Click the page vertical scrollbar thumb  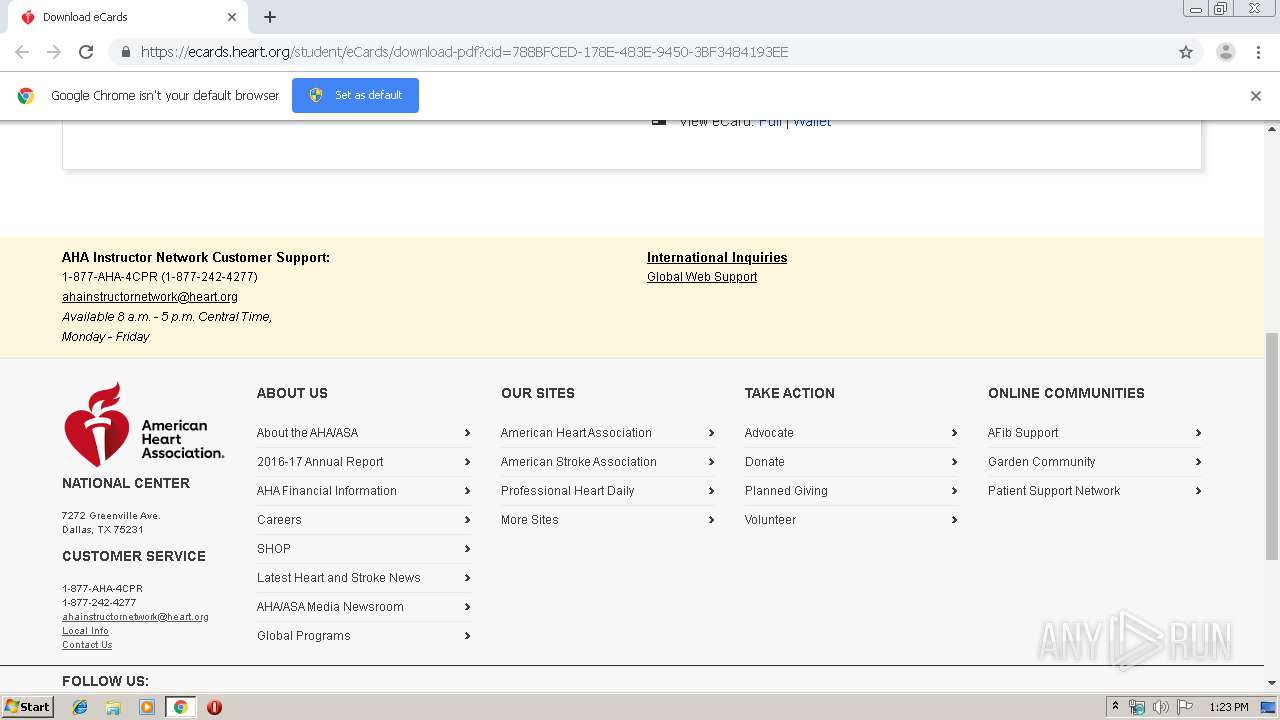(x=1272, y=445)
